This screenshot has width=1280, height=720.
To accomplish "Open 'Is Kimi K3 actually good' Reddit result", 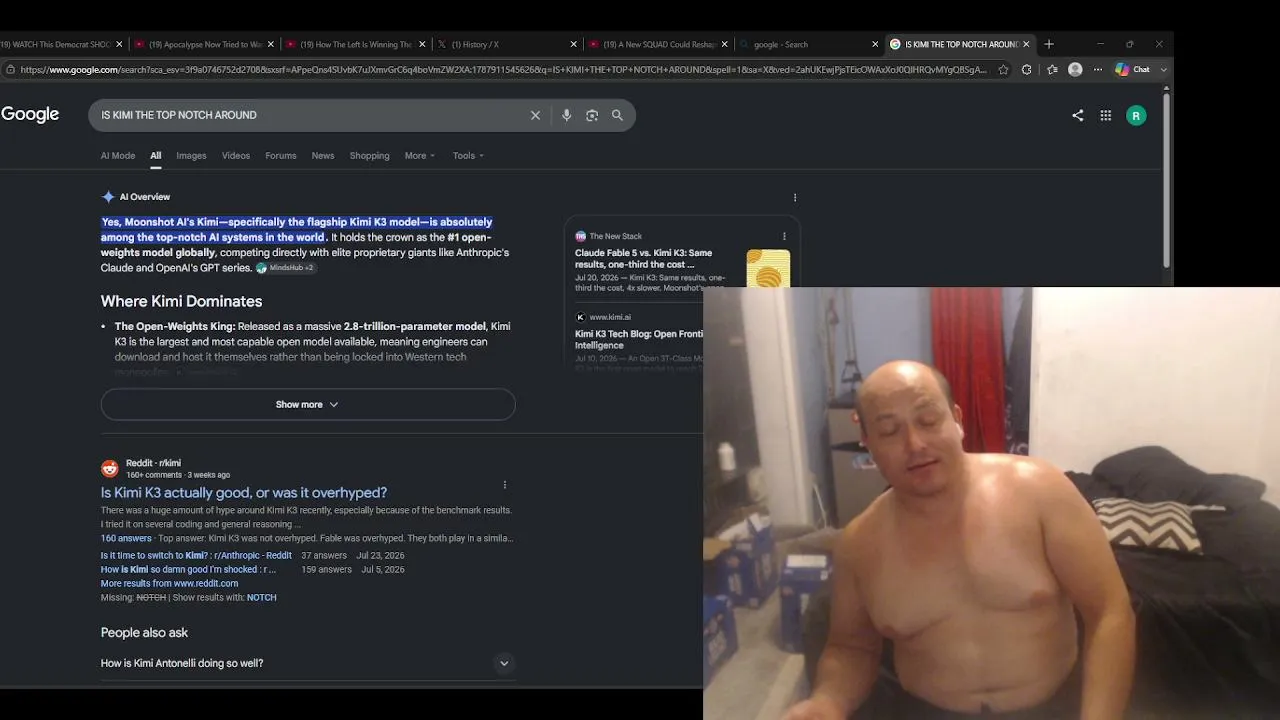I will click(x=244, y=493).
